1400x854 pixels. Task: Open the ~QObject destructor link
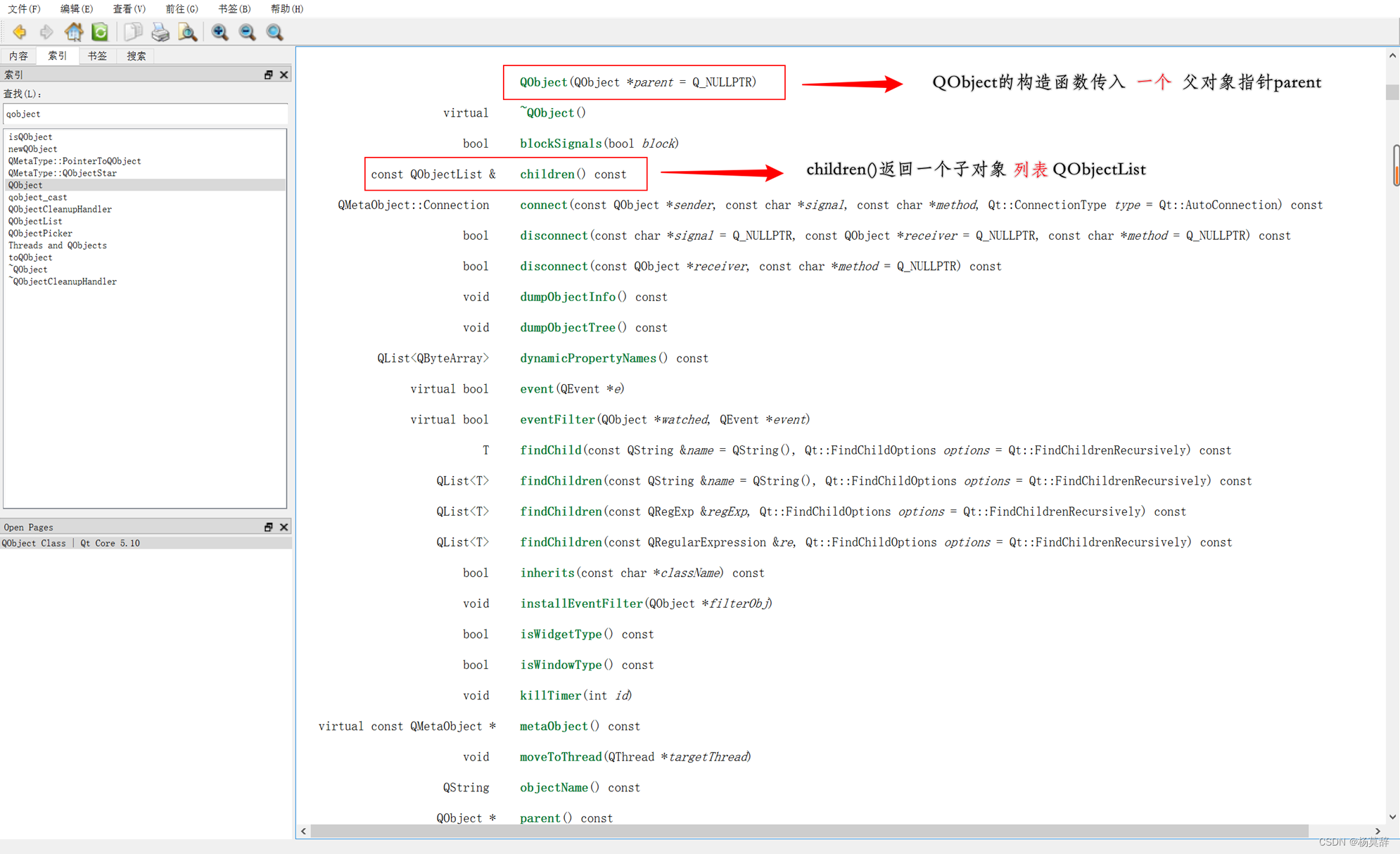point(547,113)
